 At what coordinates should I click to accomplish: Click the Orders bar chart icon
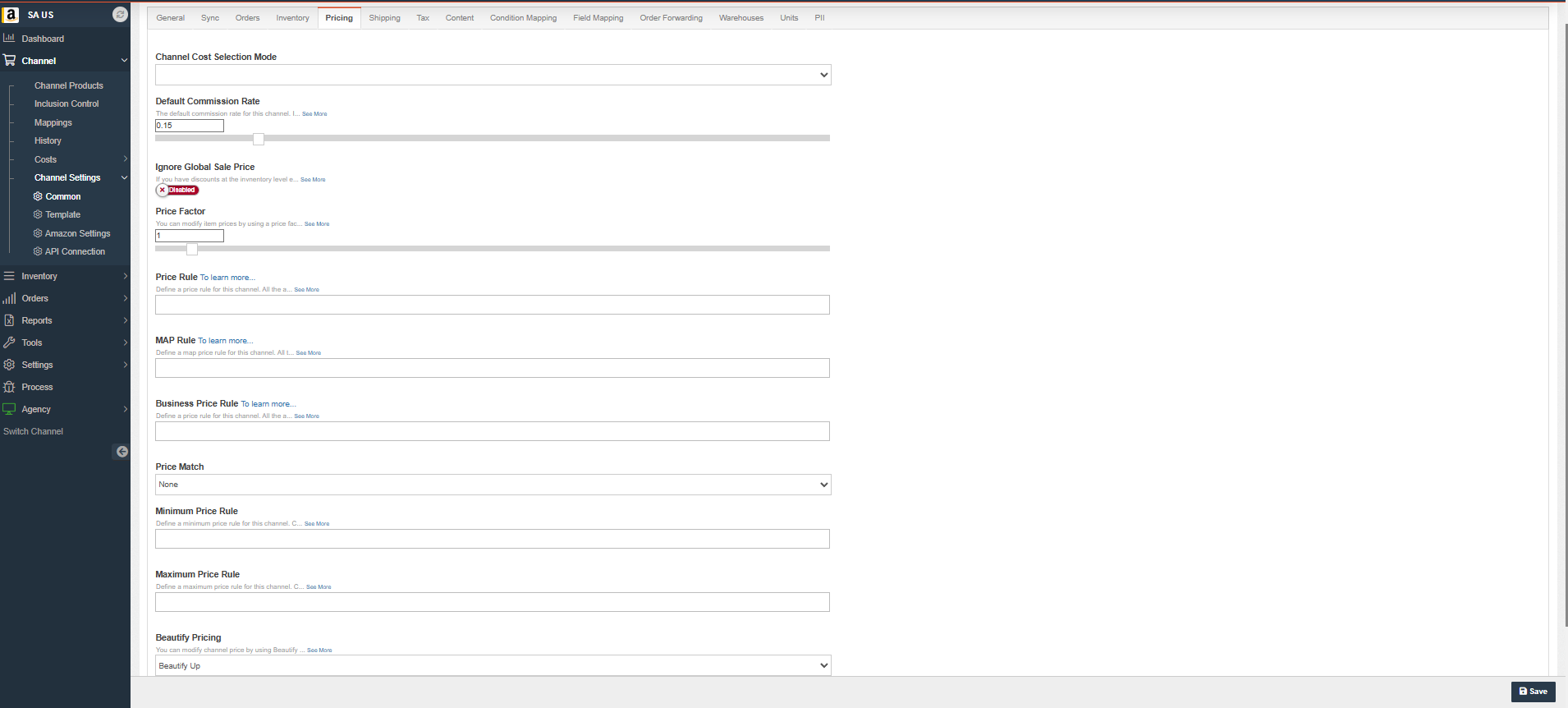coord(9,298)
